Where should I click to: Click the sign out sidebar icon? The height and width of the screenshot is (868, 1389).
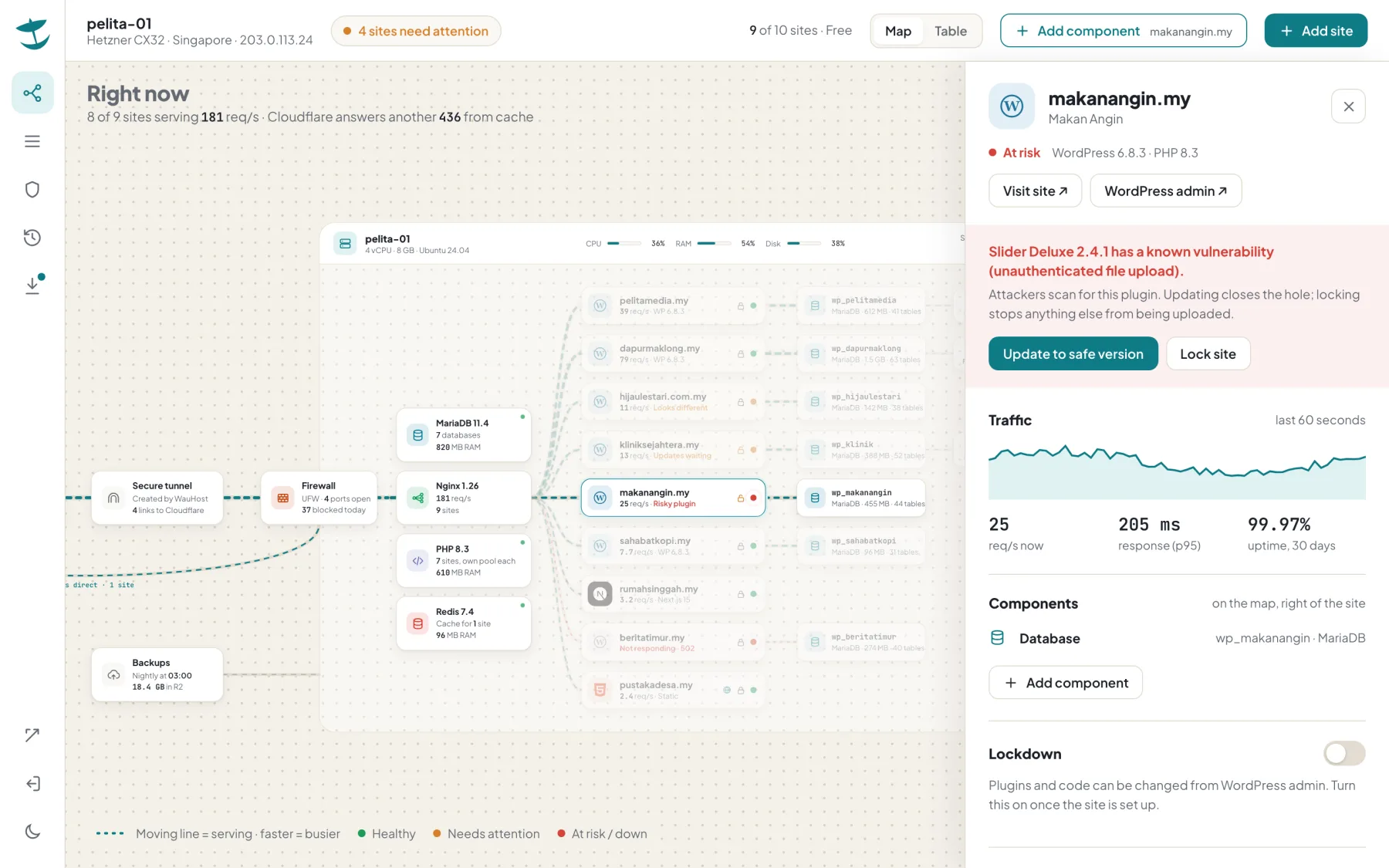coord(32,784)
